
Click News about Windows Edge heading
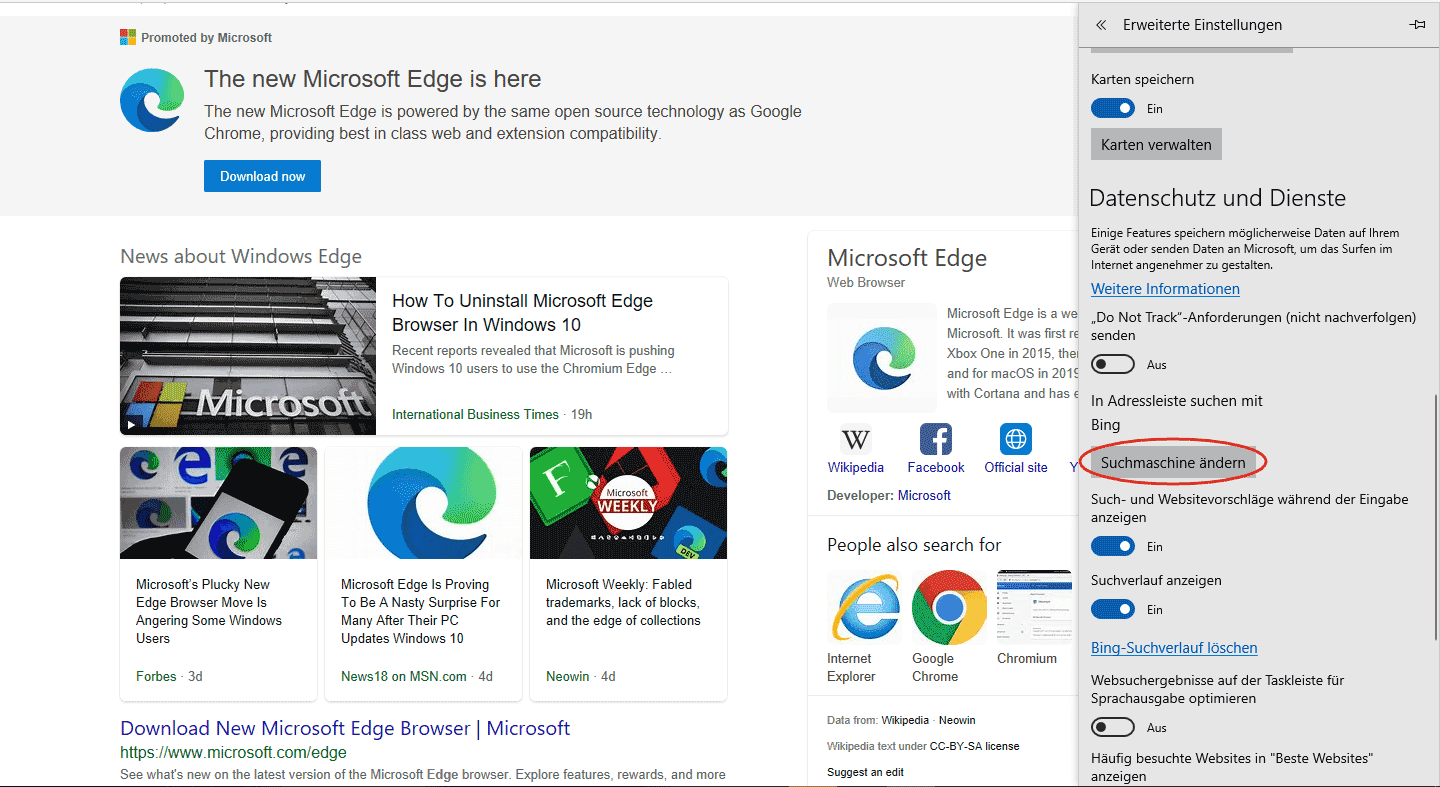[241, 256]
